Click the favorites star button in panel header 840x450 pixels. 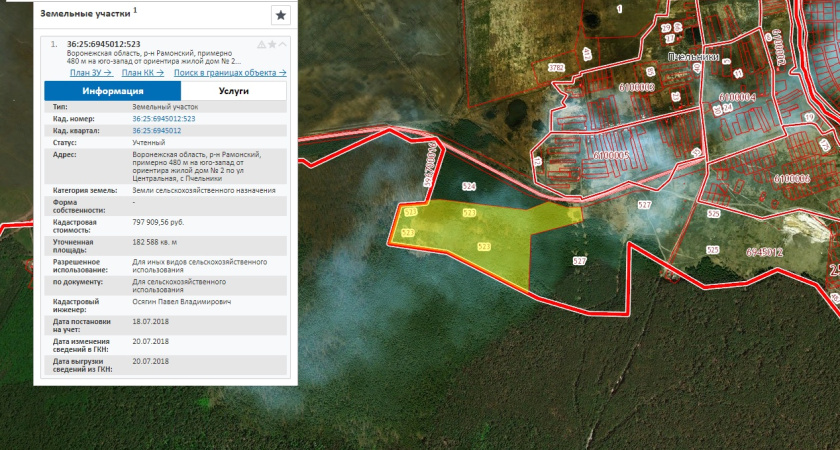click(281, 15)
